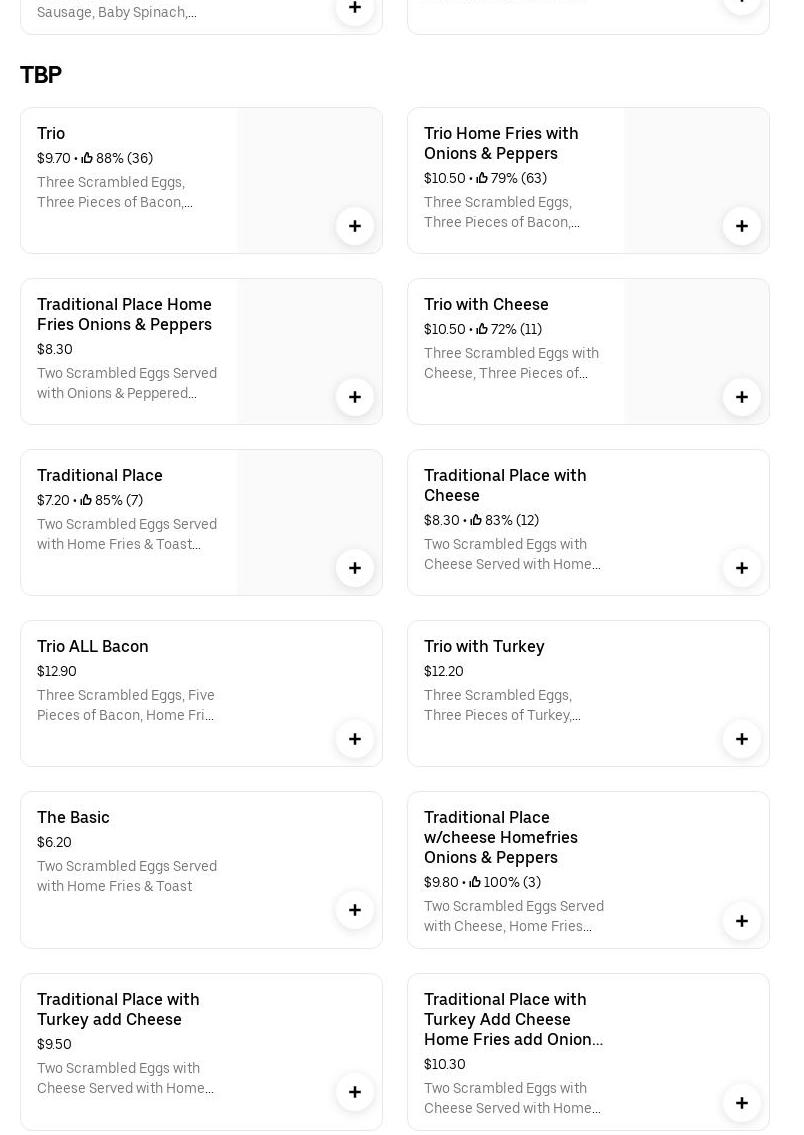This screenshot has height=1135, width=804.
Task: Add Trio ALL Bacon to order
Action: (355, 739)
